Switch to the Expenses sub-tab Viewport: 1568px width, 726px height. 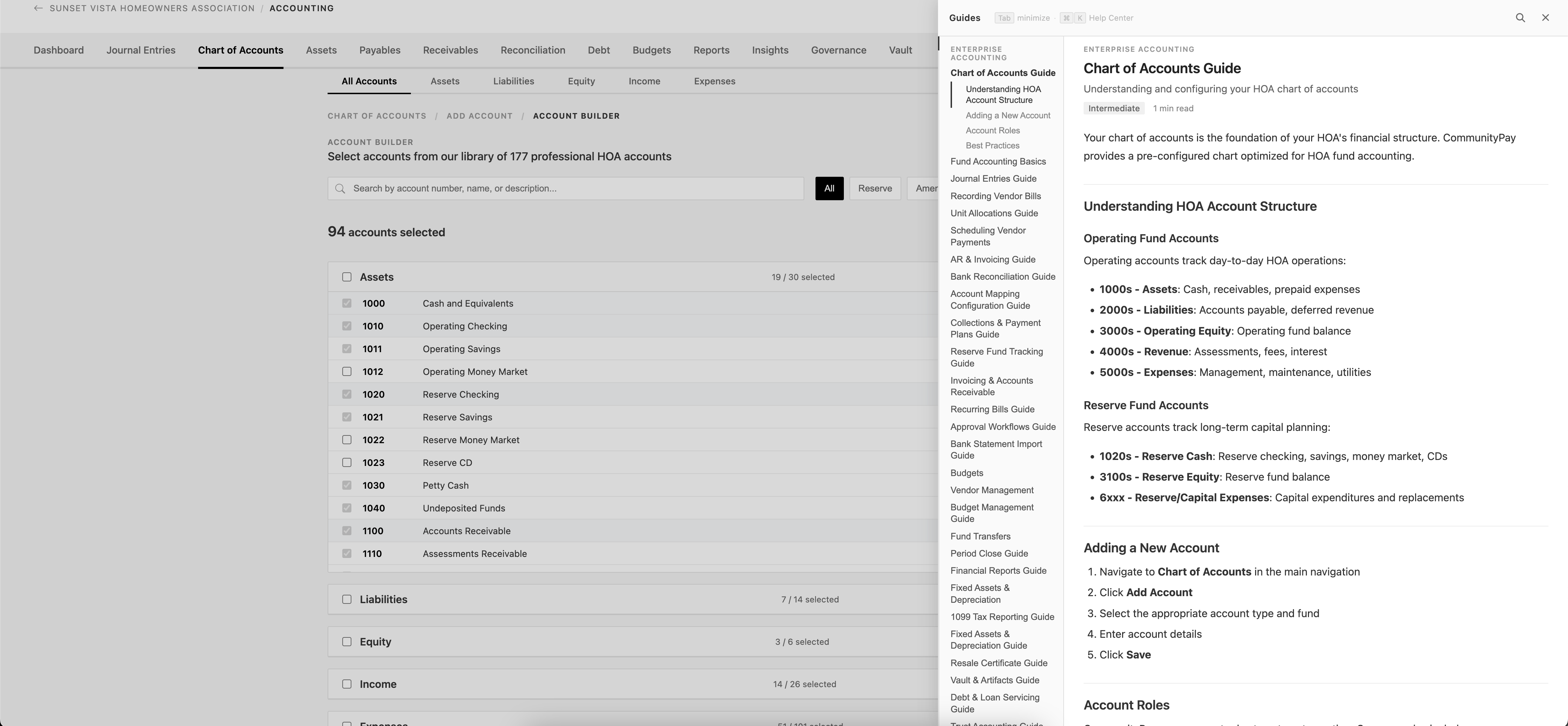tap(714, 81)
